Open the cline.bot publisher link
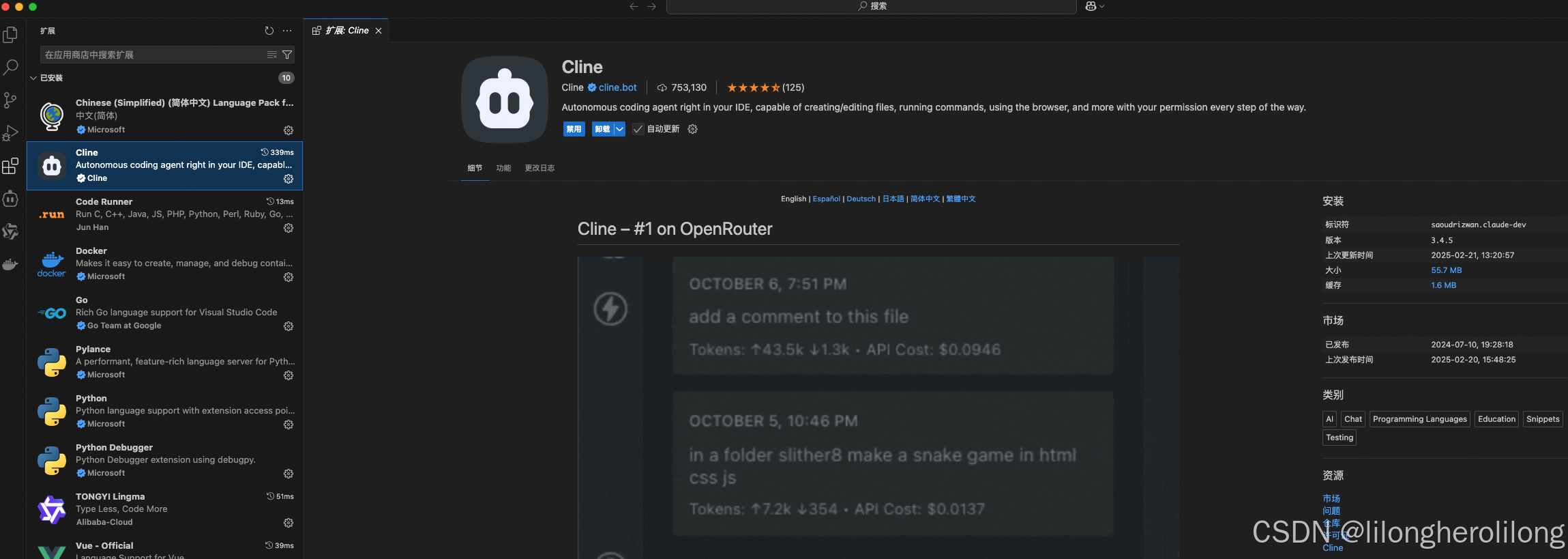1568x559 pixels. 617,87
